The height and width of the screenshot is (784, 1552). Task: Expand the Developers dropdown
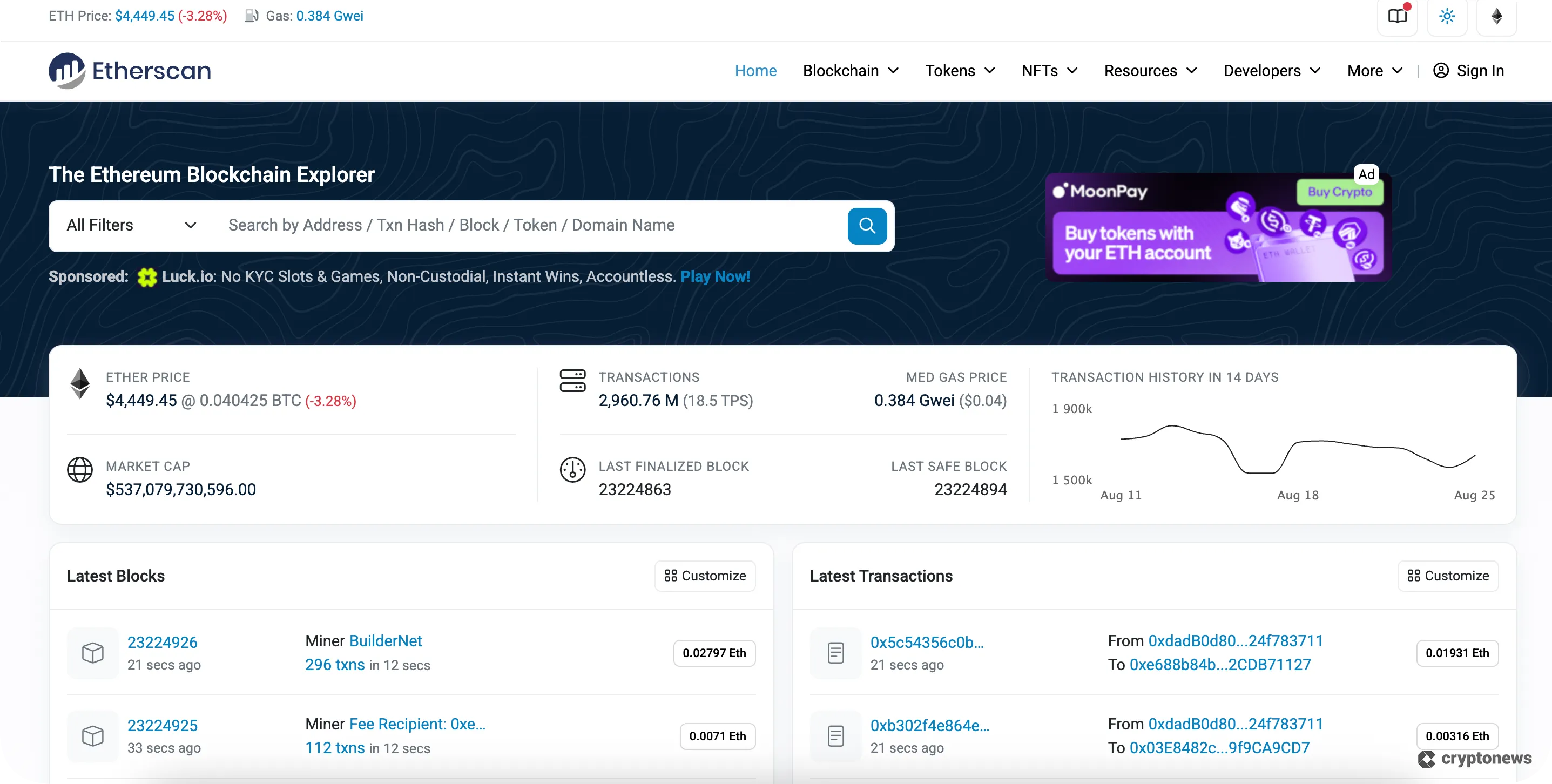1271,71
